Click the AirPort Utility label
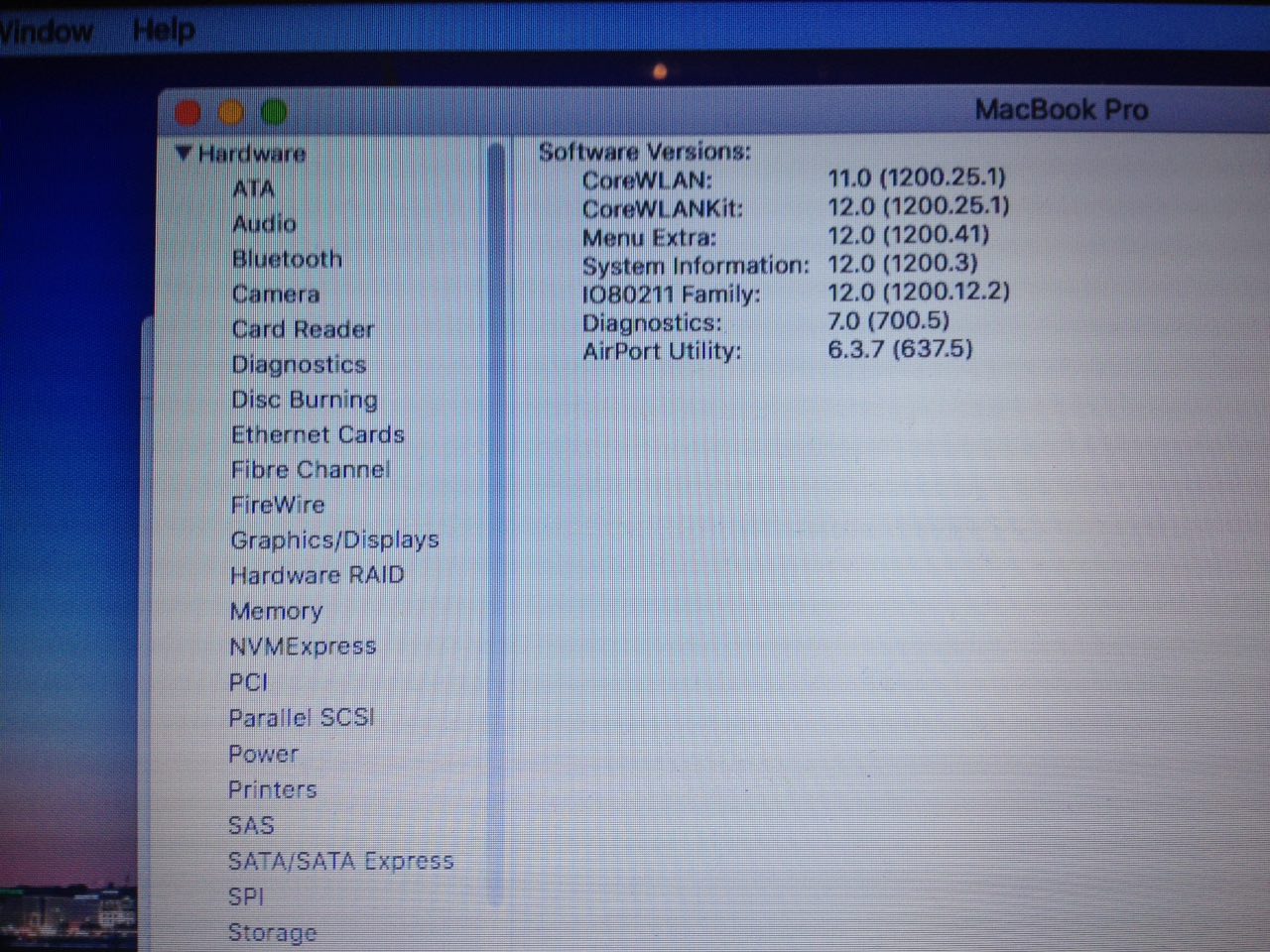 pyautogui.click(x=662, y=352)
